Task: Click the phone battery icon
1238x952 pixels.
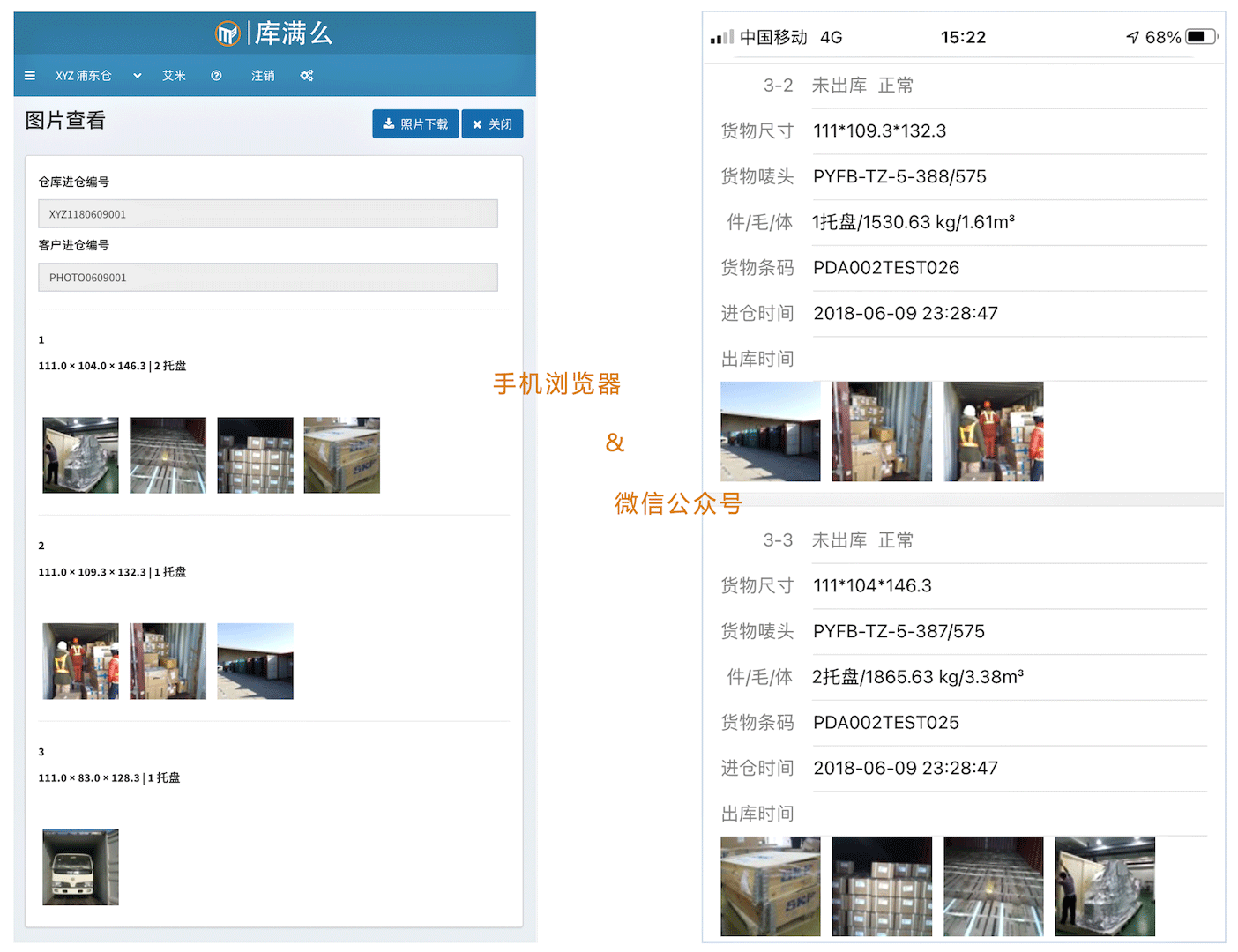Action: coord(1202,37)
